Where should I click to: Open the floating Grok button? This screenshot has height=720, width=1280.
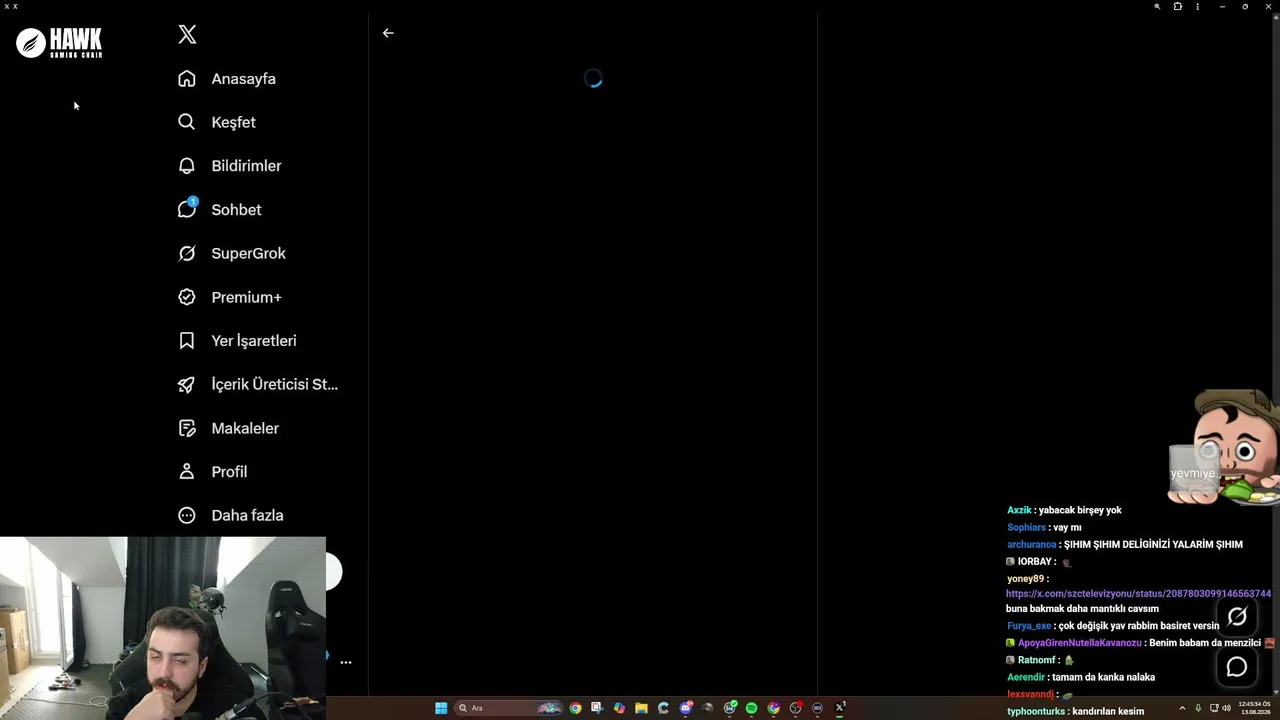1237,617
